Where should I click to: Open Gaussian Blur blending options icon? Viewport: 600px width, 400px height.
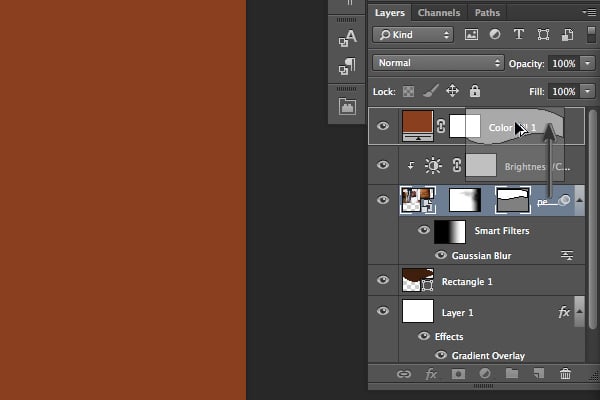tap(567, 255)
